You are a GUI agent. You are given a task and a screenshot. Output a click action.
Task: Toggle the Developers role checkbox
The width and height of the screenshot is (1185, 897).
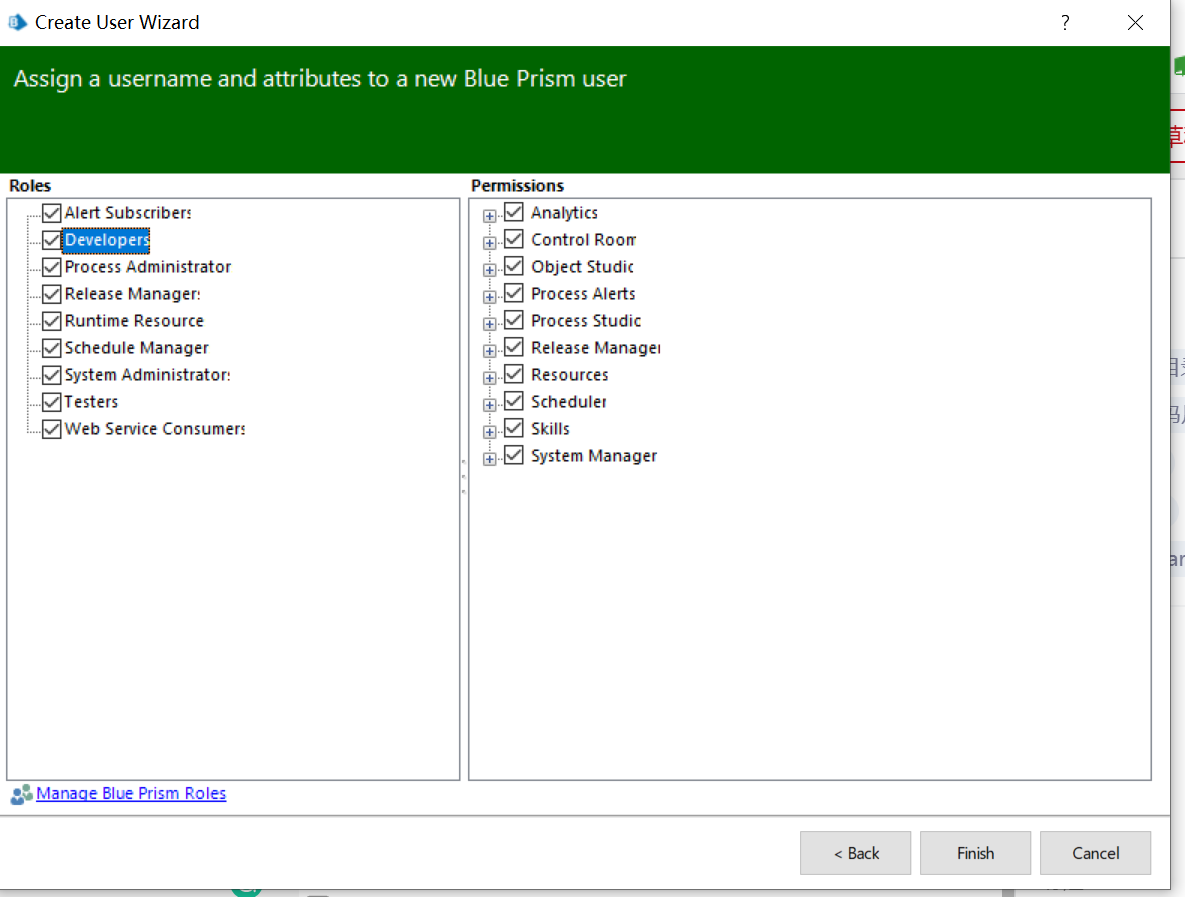51,240
